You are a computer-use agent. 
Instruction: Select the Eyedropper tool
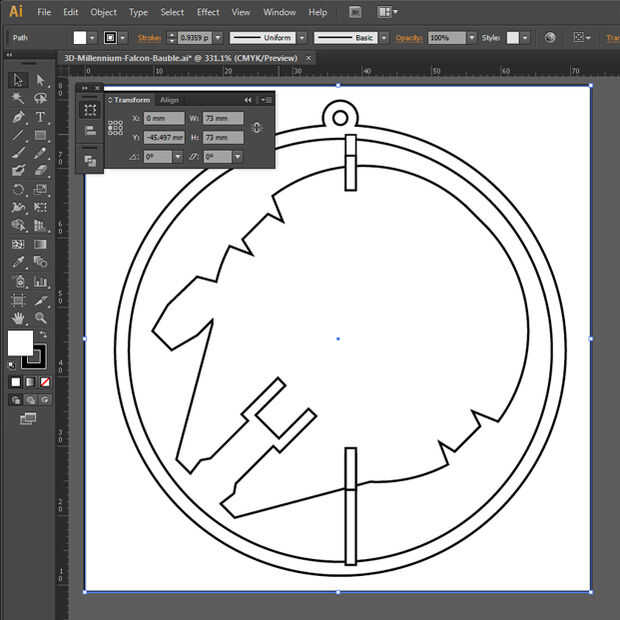18,262
